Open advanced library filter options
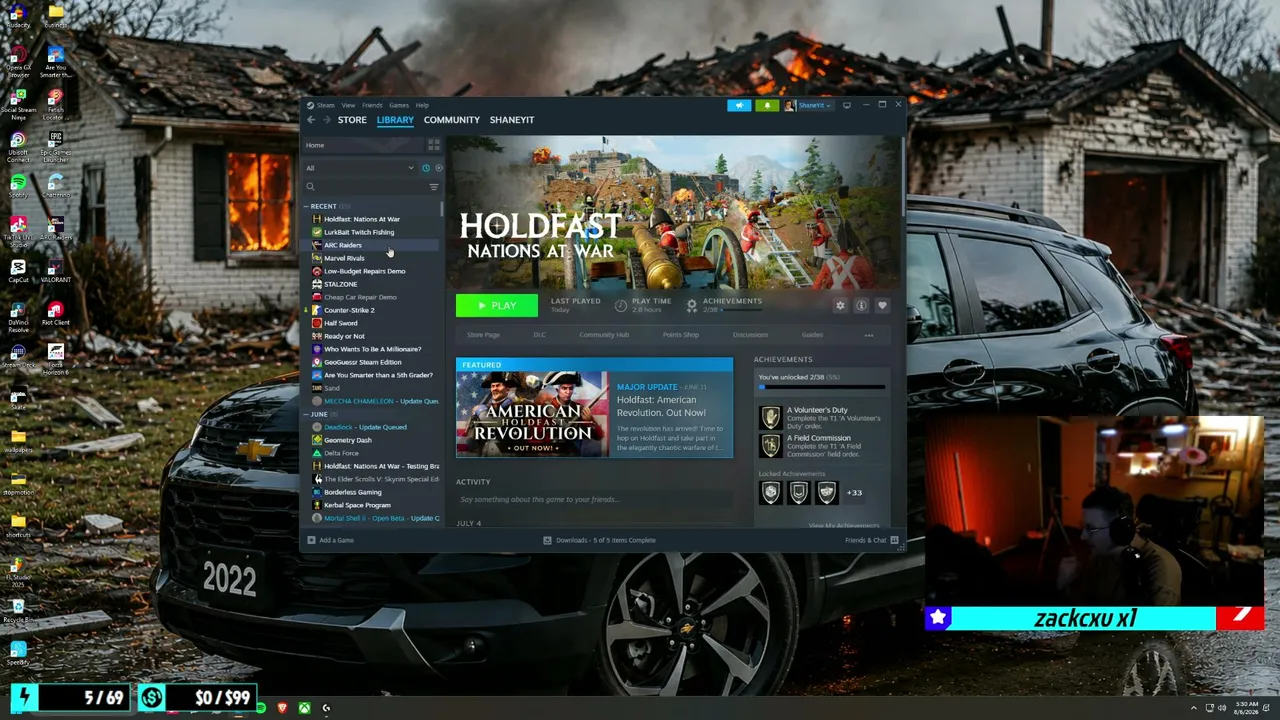1280x720 pixels. 434,187
